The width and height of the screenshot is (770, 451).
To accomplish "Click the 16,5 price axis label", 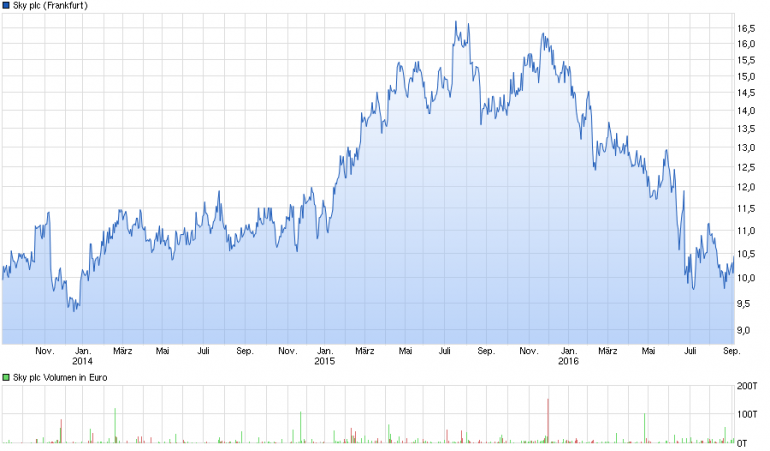I will coord(746,28).
